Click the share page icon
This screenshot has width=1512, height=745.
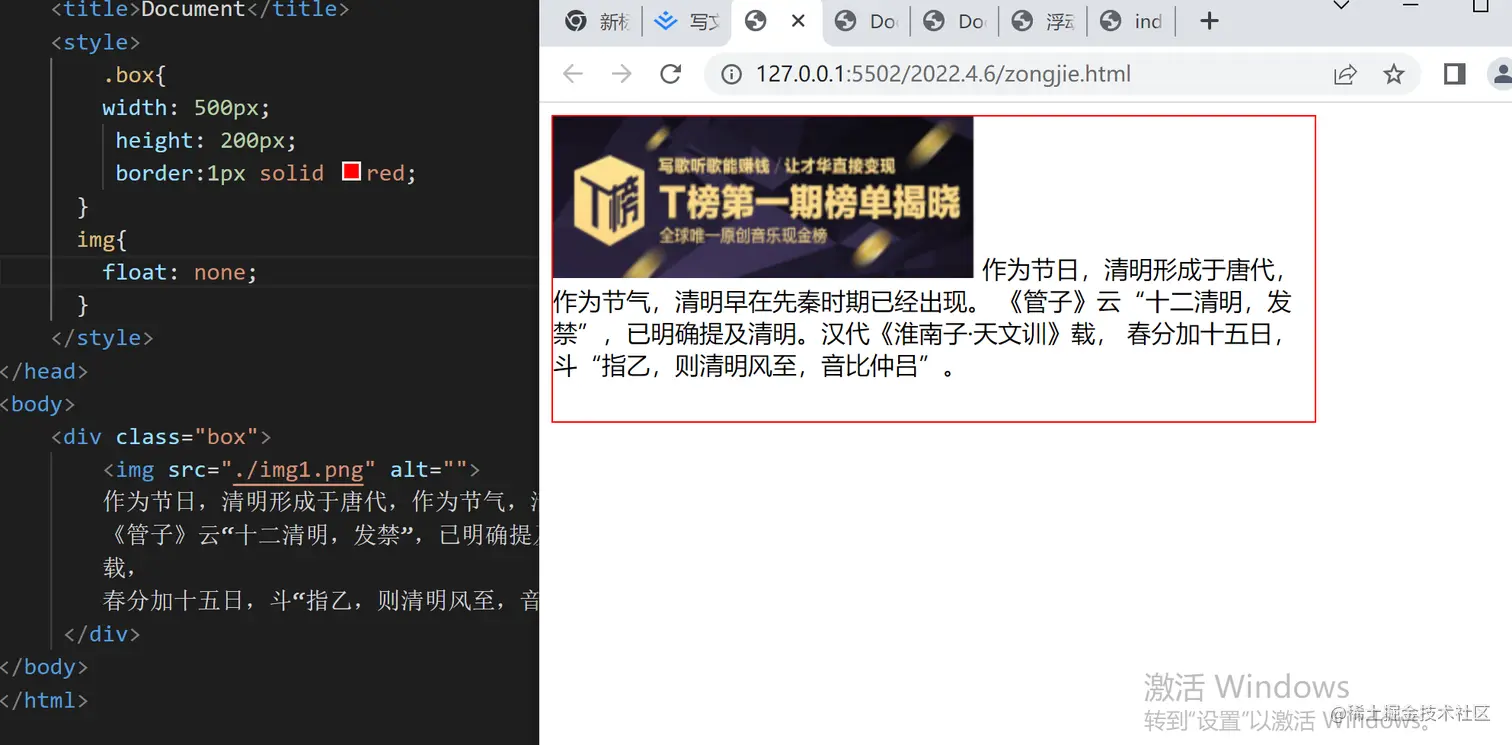pos(1345,74)
